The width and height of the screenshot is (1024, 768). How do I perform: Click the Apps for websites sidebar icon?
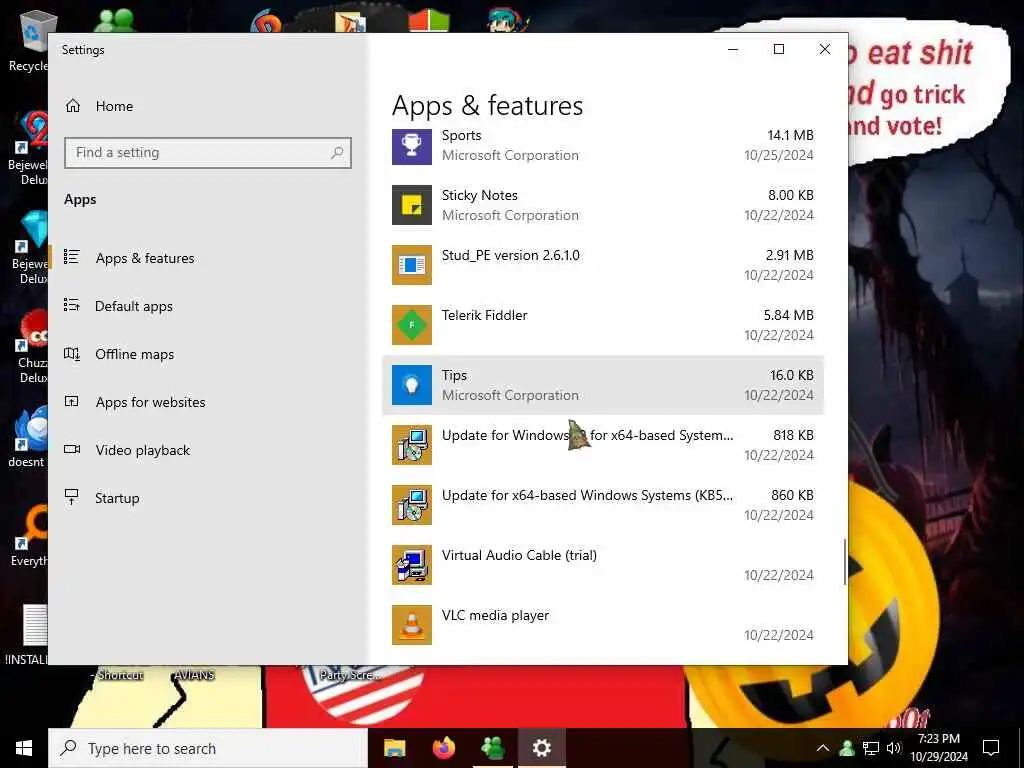coord(72,402)
